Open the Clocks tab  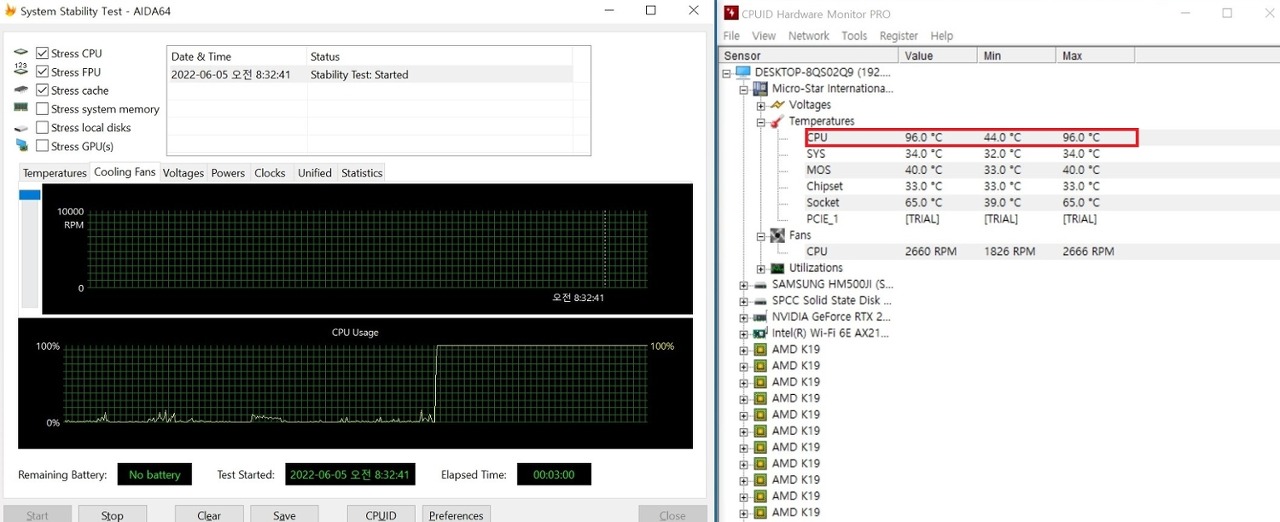[270, 173]
